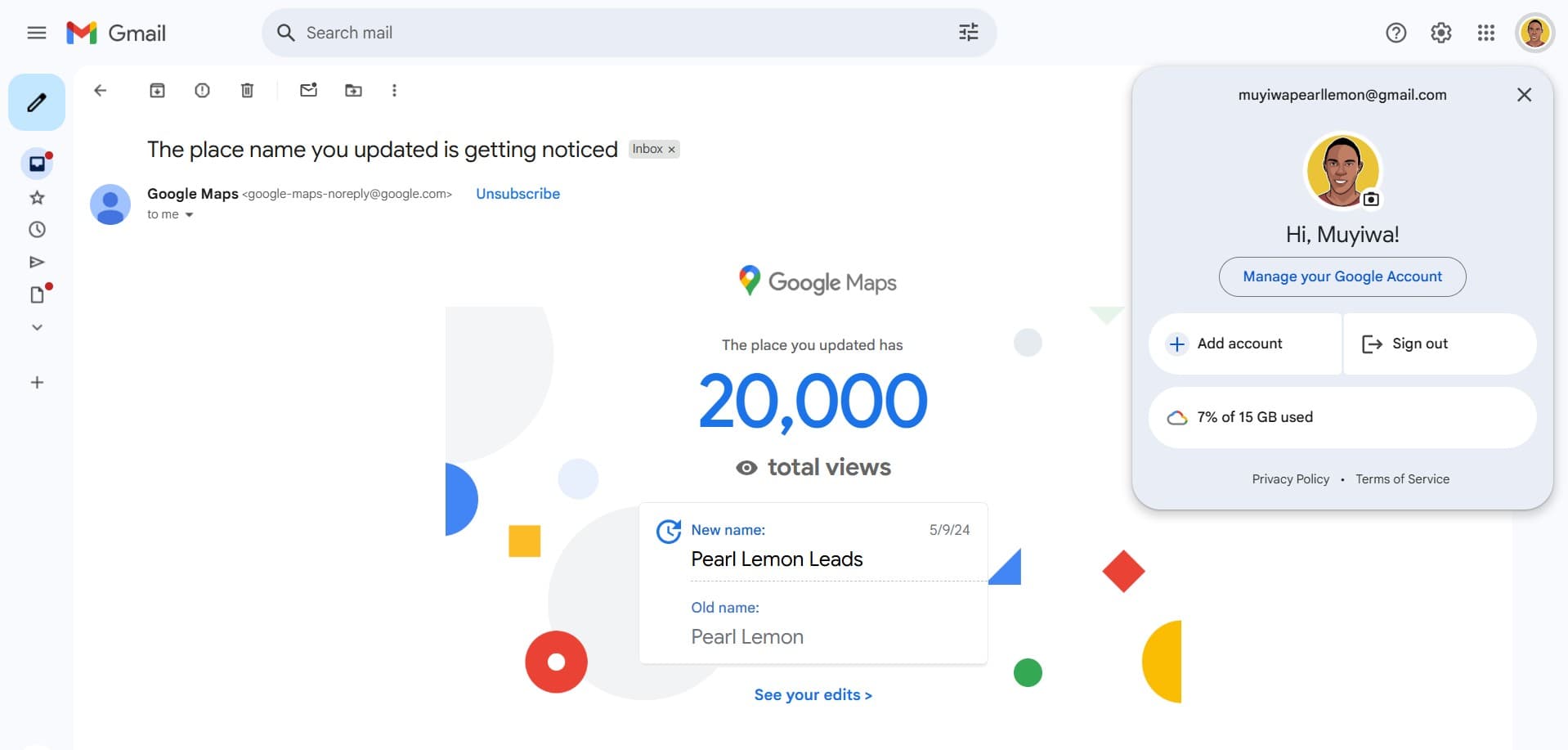
Task: Open the main menu hamburger icon
Action: point(37,33)
